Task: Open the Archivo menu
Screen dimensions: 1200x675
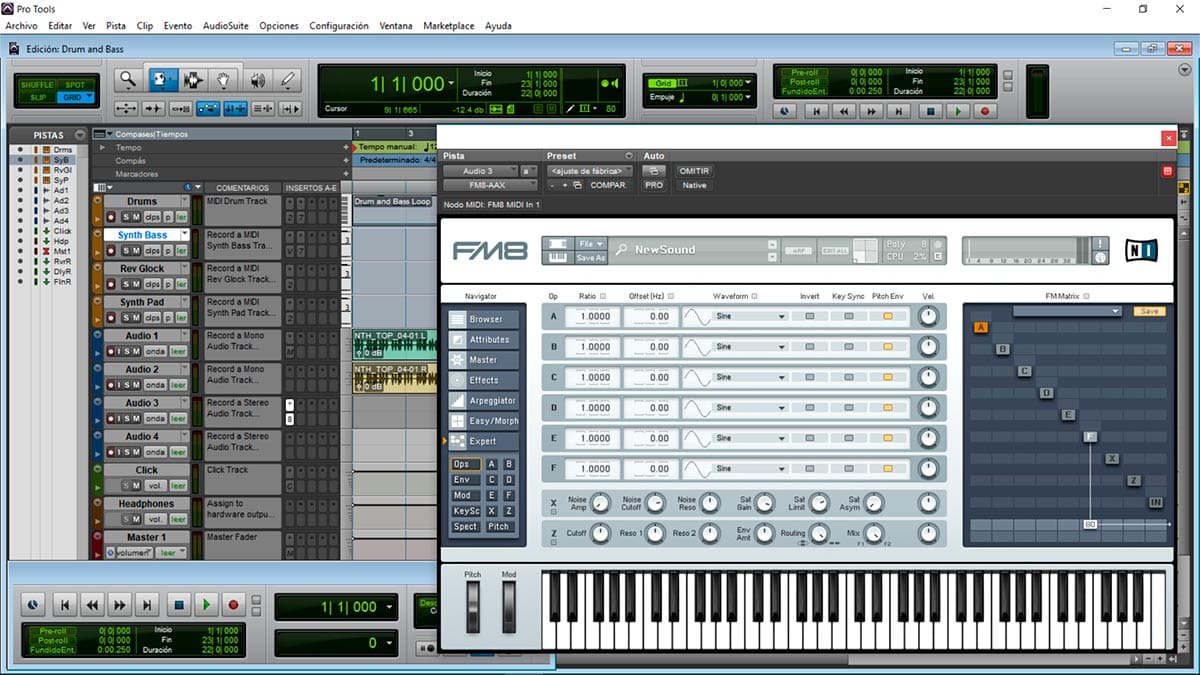Action: (x=22, y=25)
